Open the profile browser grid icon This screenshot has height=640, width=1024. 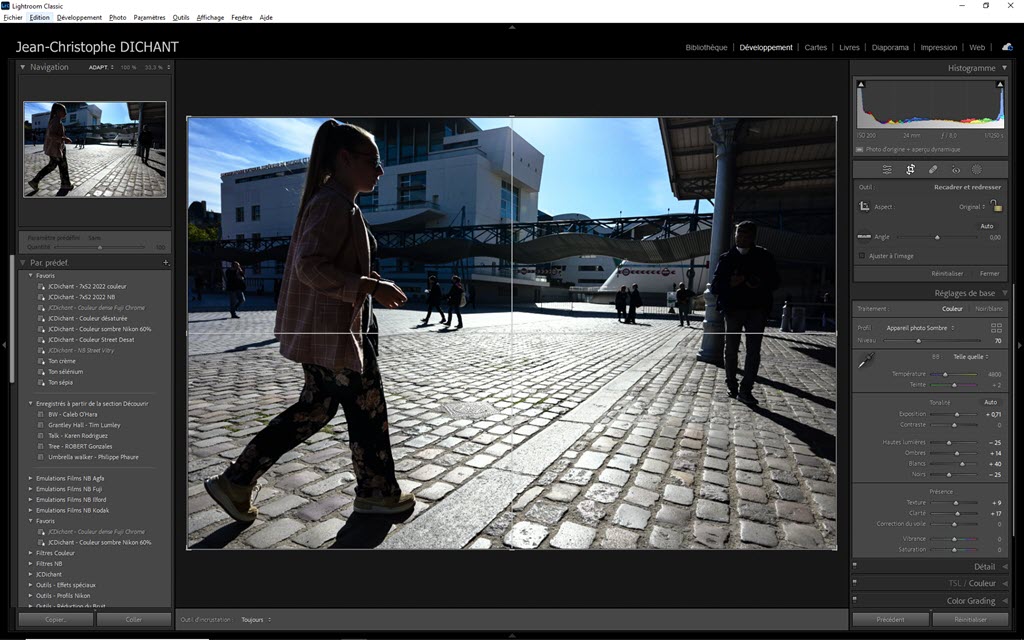coord(996,328)
